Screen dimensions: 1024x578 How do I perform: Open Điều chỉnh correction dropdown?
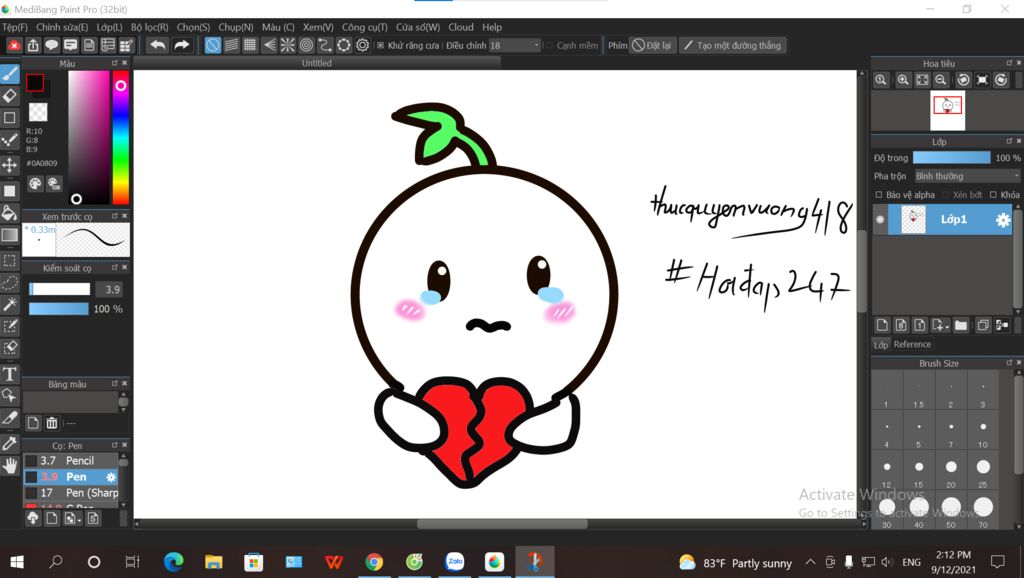pos(515,46)
